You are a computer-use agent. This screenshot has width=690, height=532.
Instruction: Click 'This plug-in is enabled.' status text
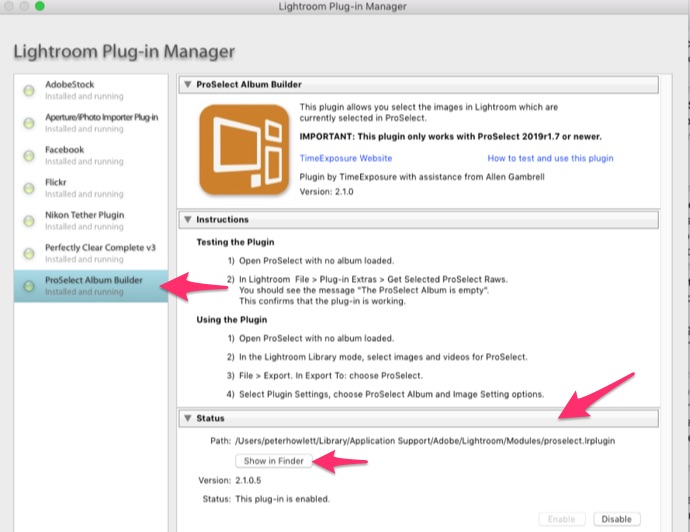pos(283,499)
